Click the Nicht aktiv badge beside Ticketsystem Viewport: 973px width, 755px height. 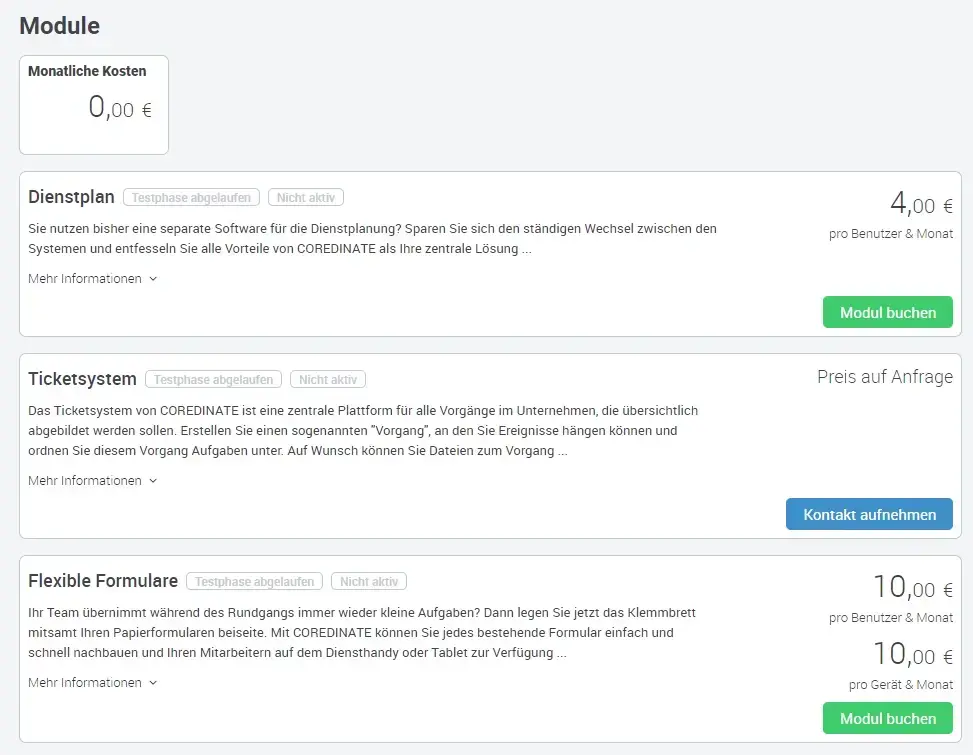pyautogui.click(x=328, y=380)
